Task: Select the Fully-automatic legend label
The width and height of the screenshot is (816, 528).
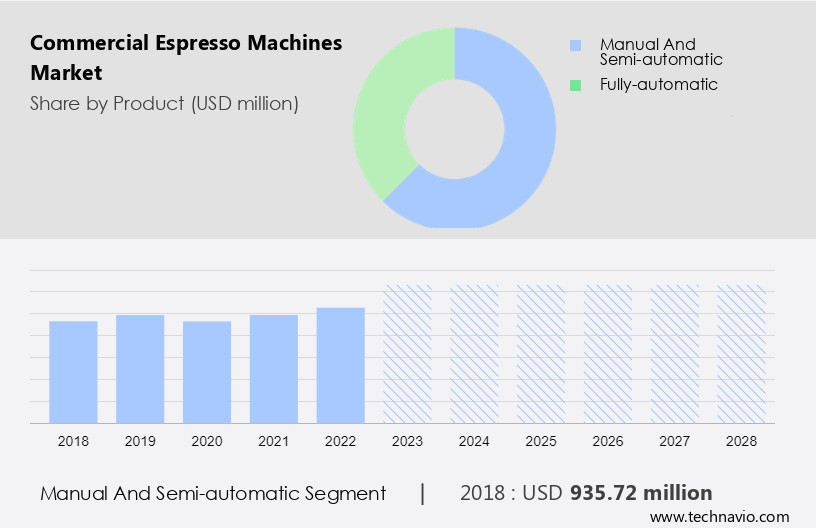Action: tap(658, 85)
